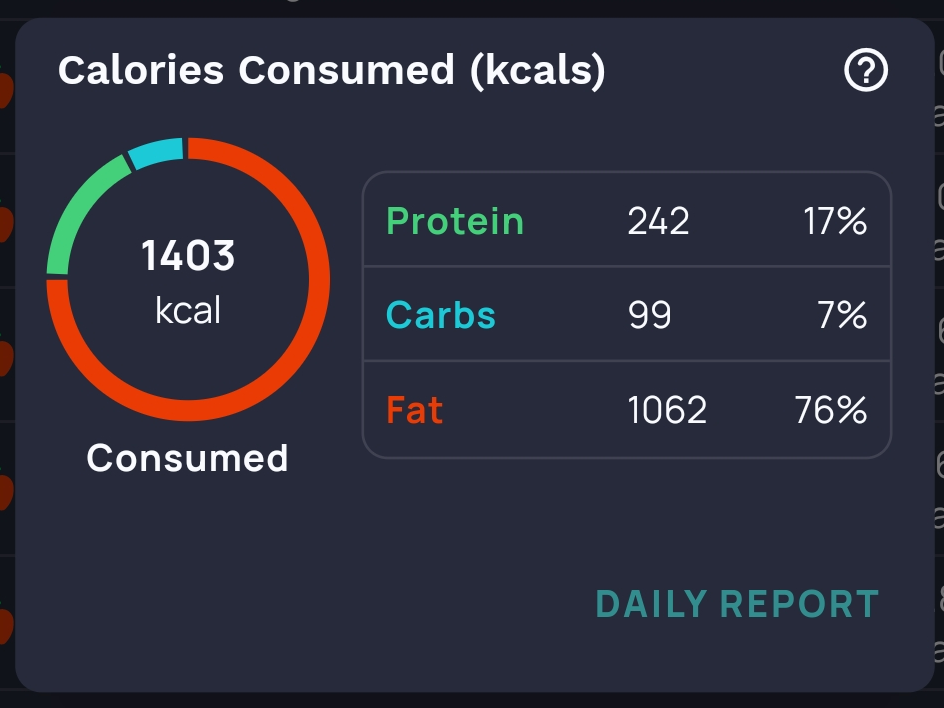Click the 242 protein calorie value
This screenshot has height=708, width=944.
coord(658,221)
